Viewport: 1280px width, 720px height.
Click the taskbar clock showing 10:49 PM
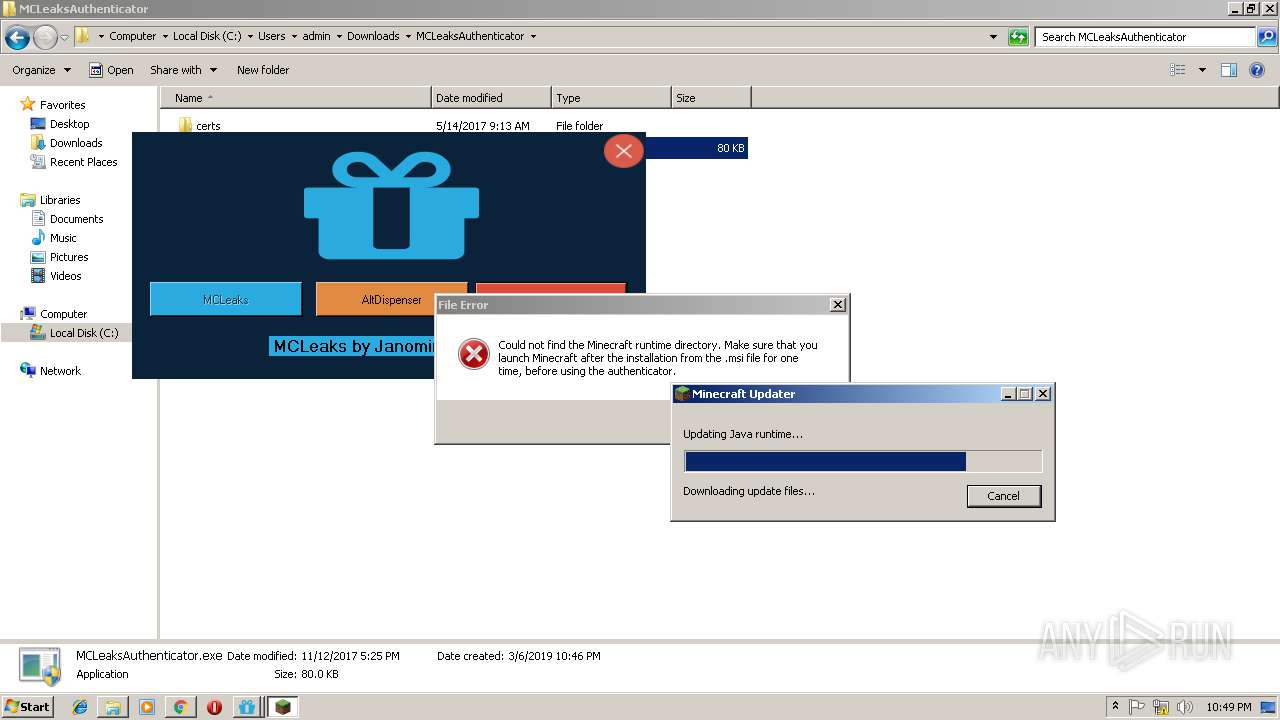1228,707
